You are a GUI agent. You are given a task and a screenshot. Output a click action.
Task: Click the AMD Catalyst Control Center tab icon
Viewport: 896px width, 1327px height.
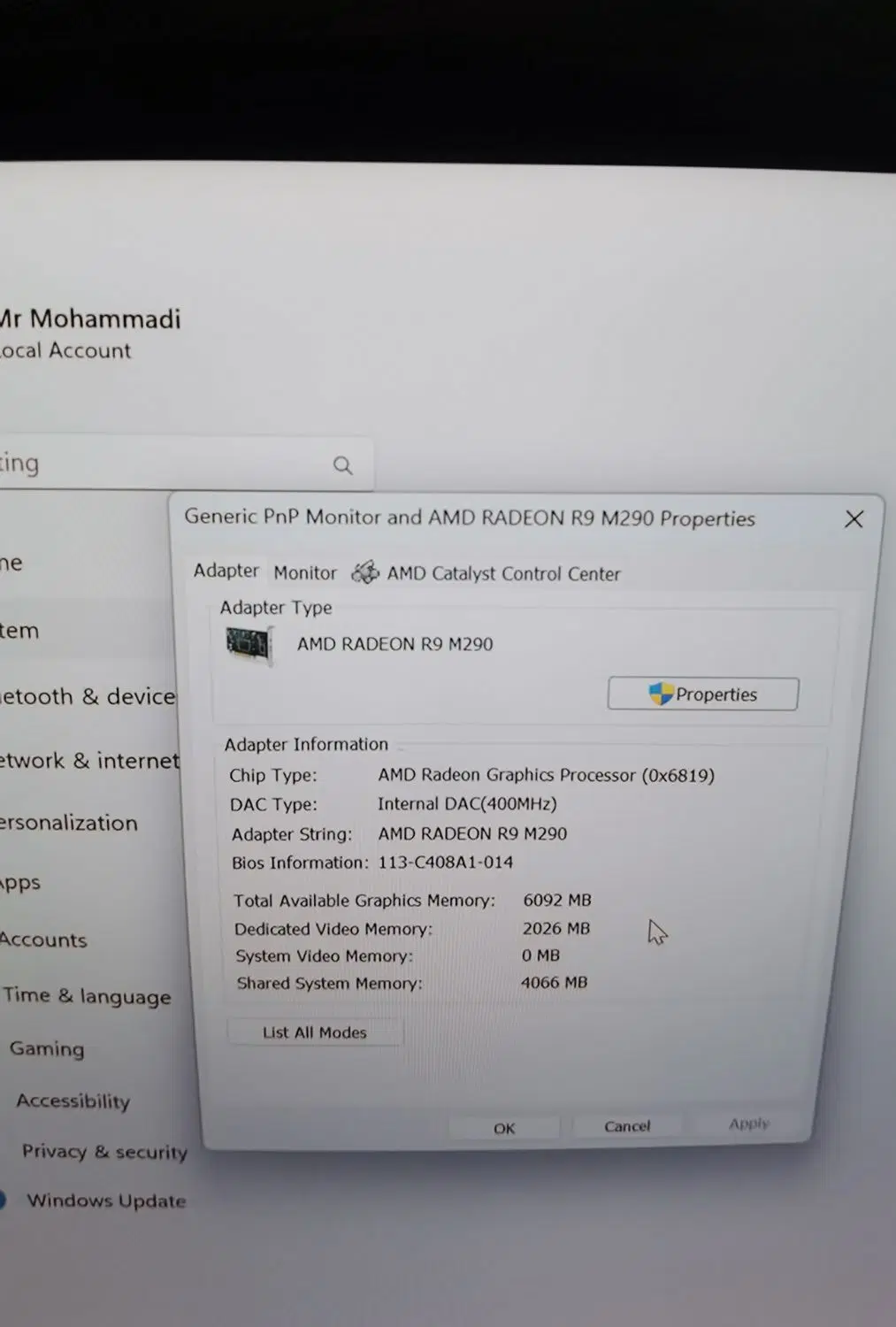point(365,573)
